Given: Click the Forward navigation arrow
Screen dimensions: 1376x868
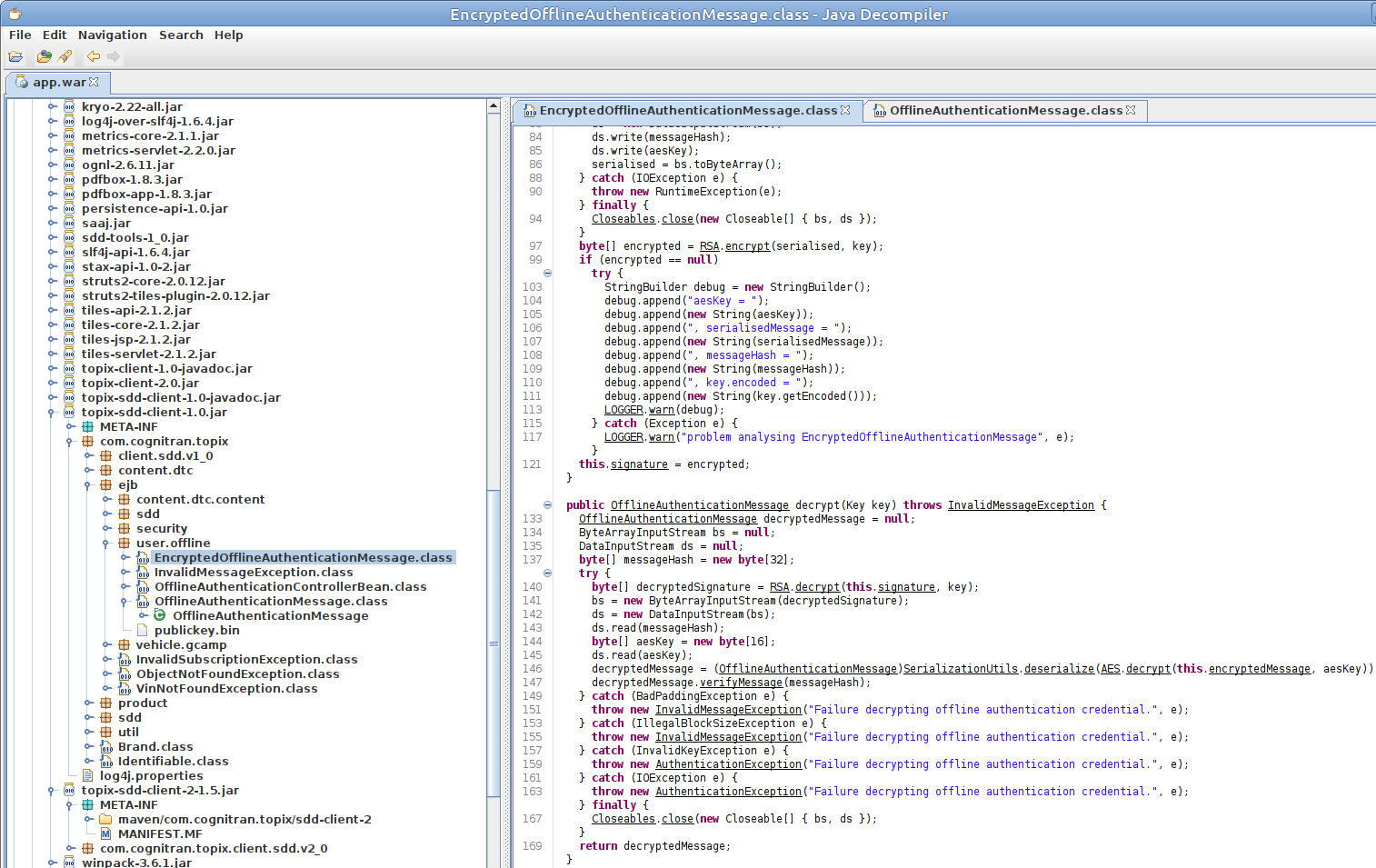Looking at the screenshot, I should (x=114, y=56).
